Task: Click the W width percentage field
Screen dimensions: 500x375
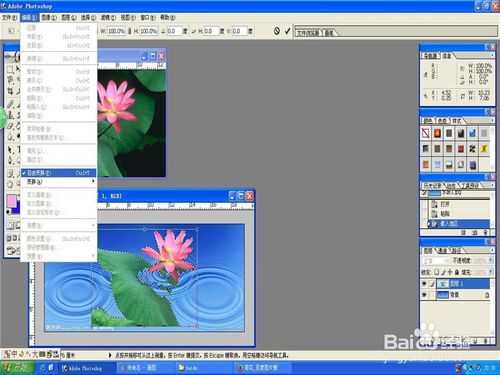Action: (x=116, y=31)
